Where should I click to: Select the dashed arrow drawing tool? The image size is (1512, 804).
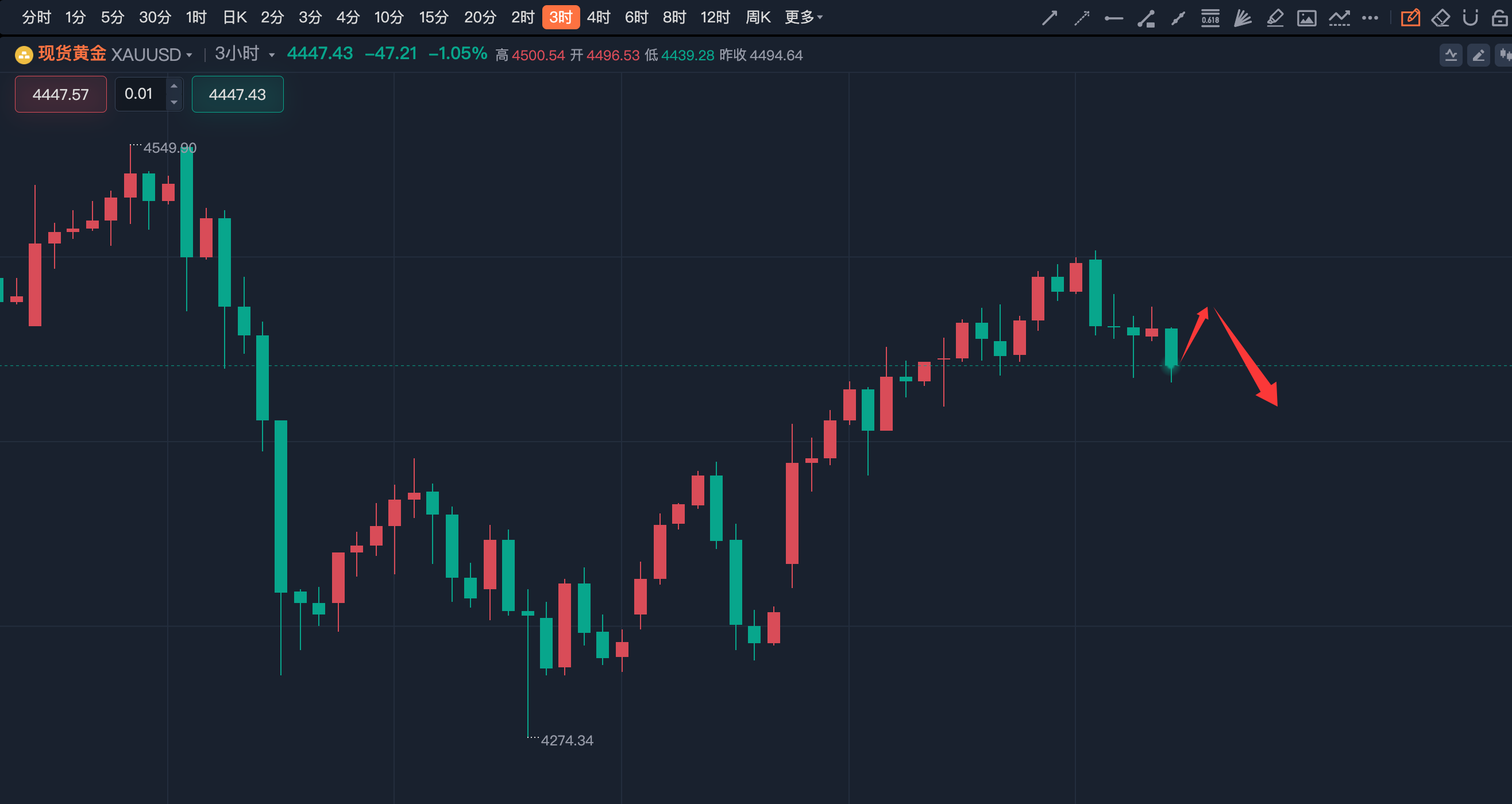[1081, 18]
